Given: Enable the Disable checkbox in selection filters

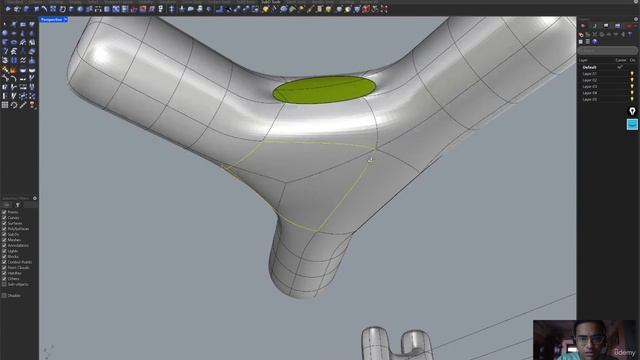Looking at the screenshot, I should [x=4, y=295].
